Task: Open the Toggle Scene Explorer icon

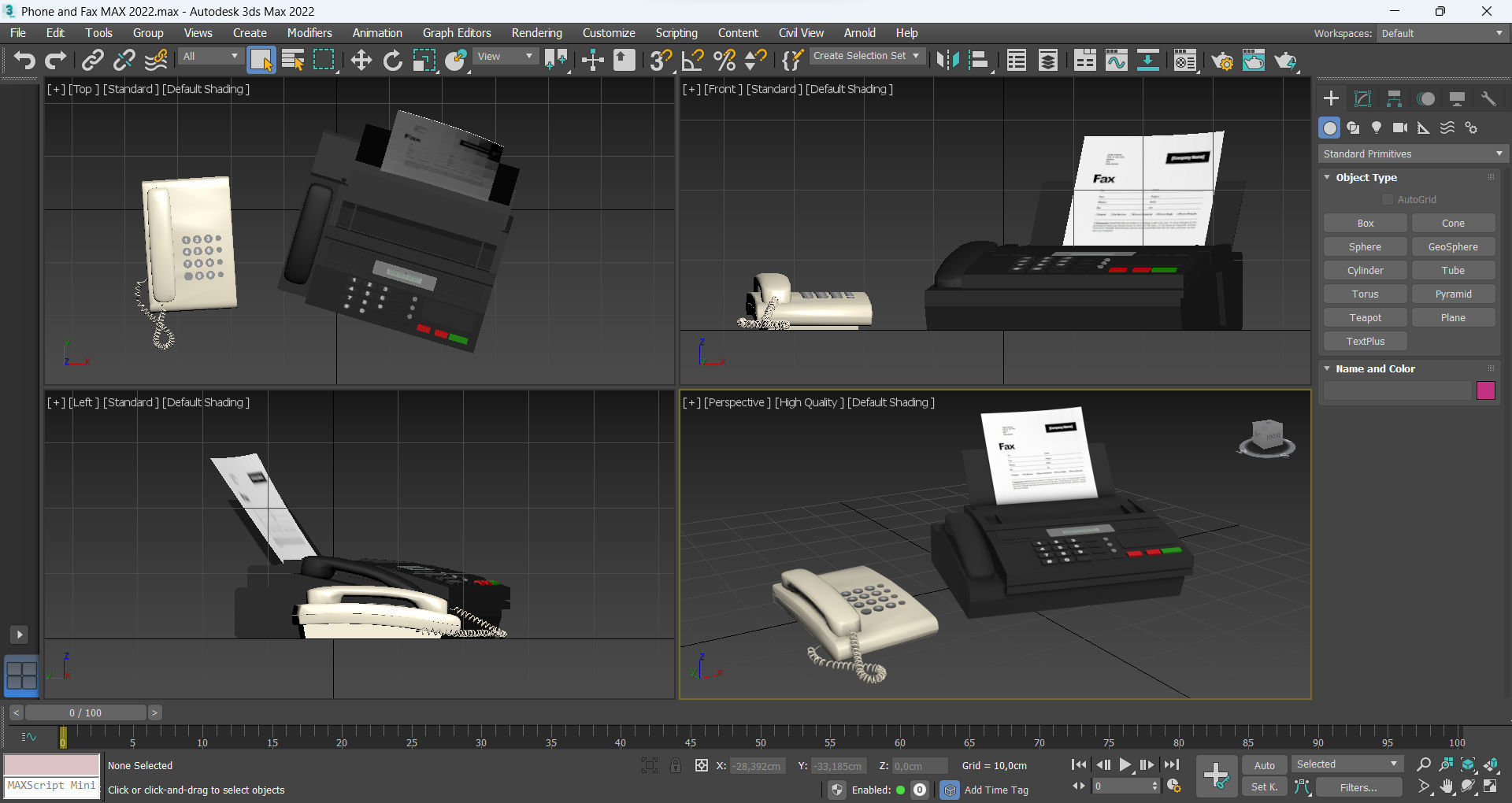Action: pyautogui.click(x=1017, y=60)
